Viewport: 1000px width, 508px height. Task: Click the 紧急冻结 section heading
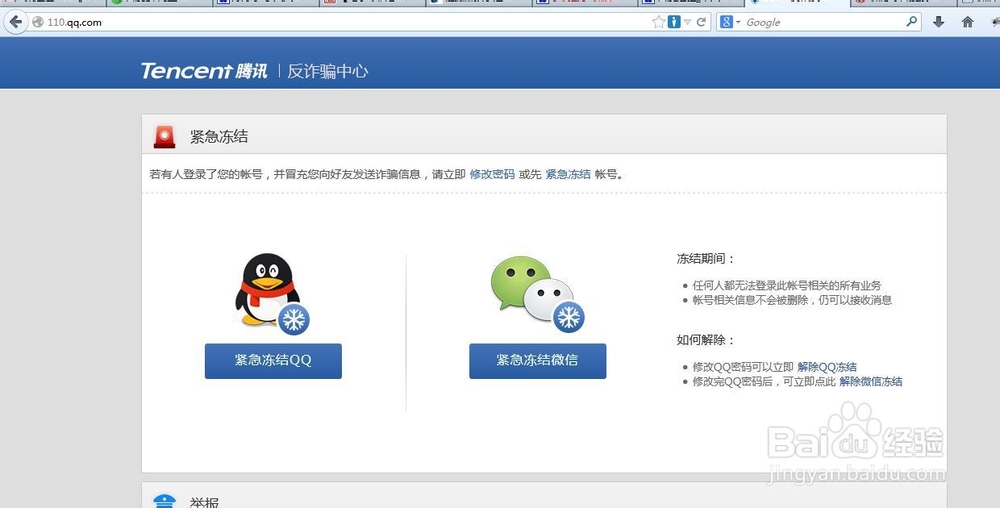(219, 136)
